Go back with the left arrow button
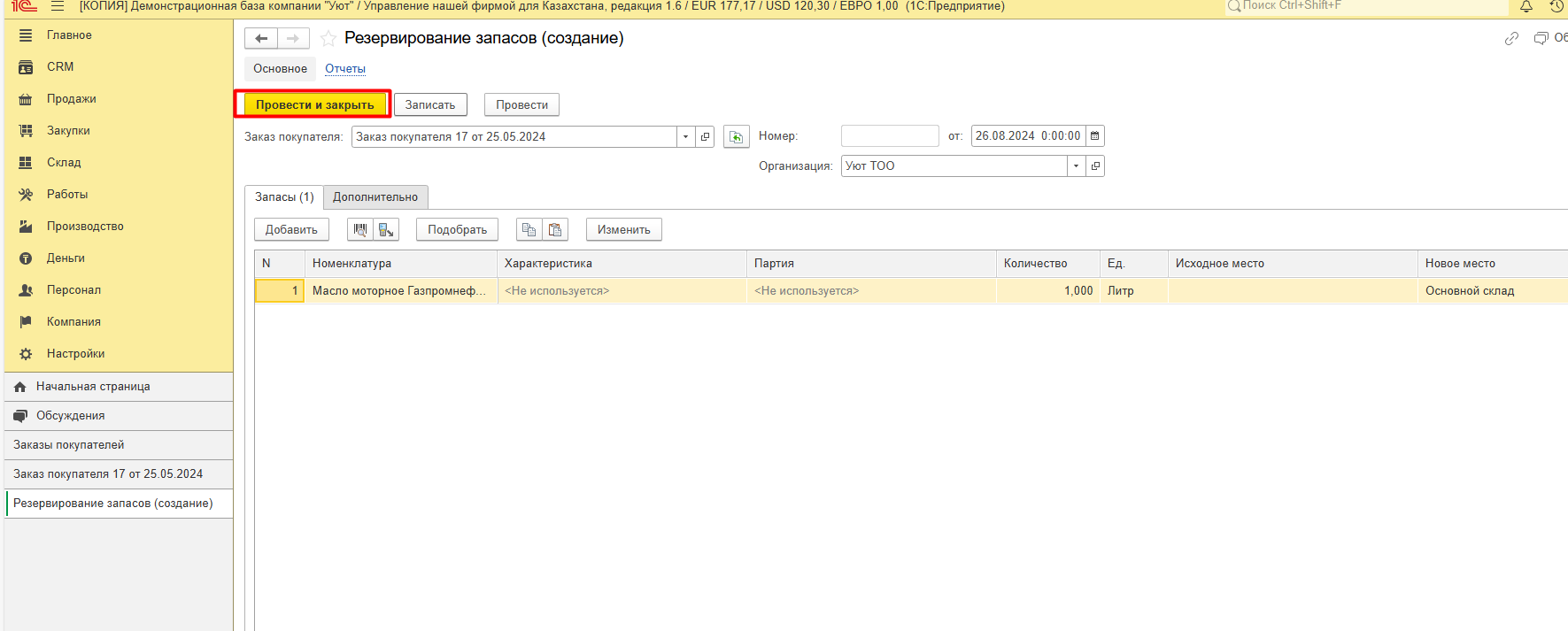 tap(261, 38)
